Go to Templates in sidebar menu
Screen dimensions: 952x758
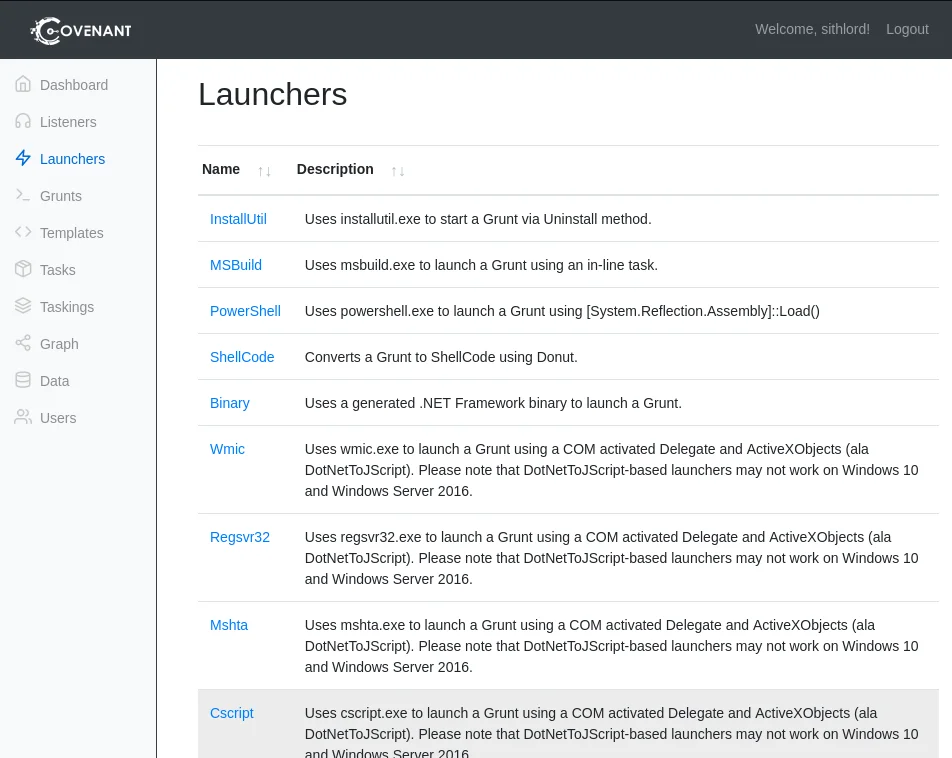pyautogui.click(x=71, y=233)
